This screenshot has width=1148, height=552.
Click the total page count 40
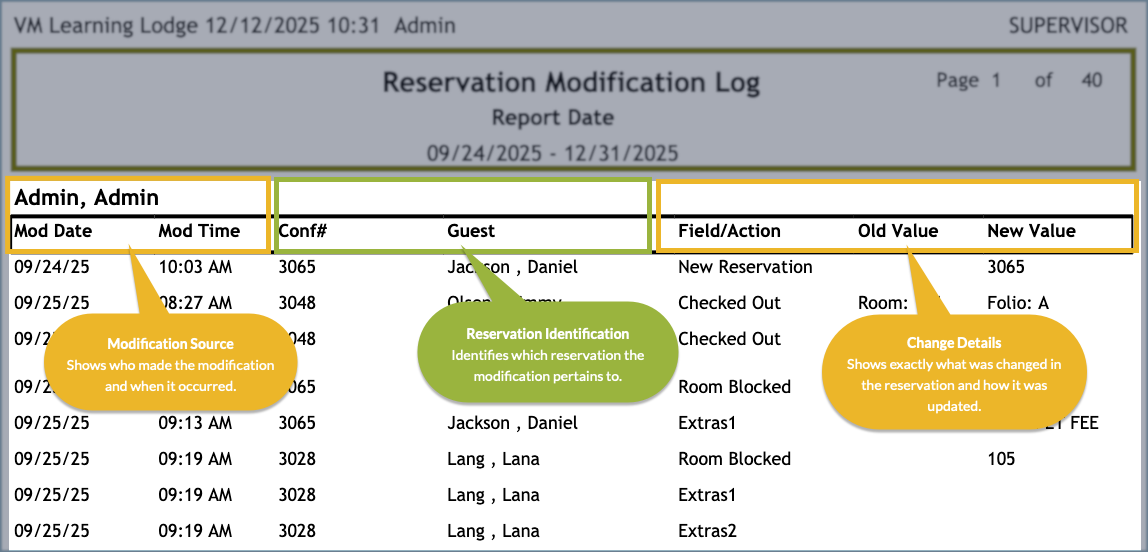click(1091, 80)
